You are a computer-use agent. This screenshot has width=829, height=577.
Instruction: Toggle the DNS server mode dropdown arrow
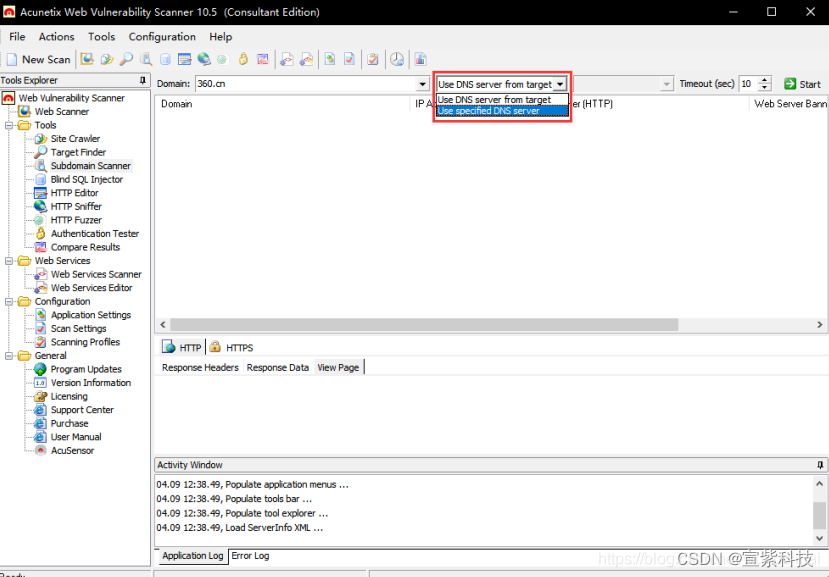coord(560,84)
